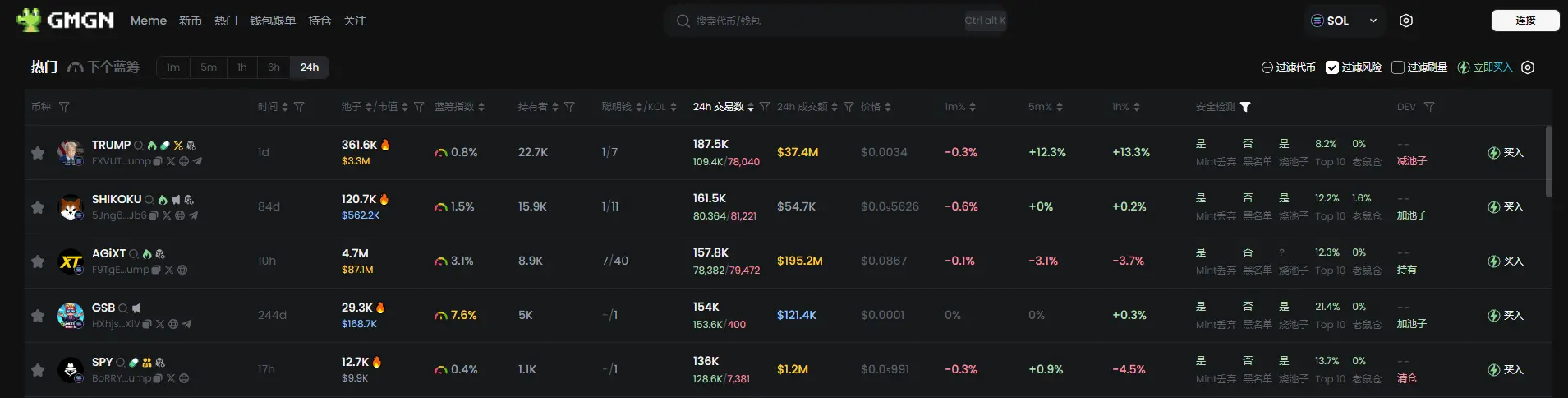Open the 钱包跟单 menu item
Viewport: 1568px width, 398px height.
pyautogui.click(x=273, y=21)
